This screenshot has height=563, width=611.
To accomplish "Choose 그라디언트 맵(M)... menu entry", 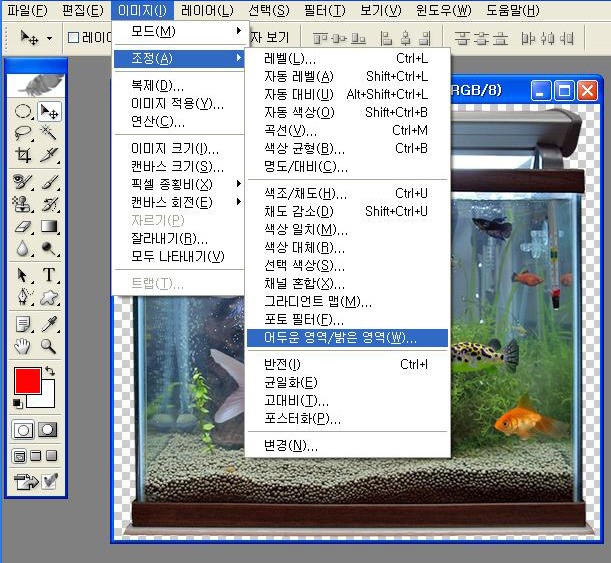I will pos(347,301).
